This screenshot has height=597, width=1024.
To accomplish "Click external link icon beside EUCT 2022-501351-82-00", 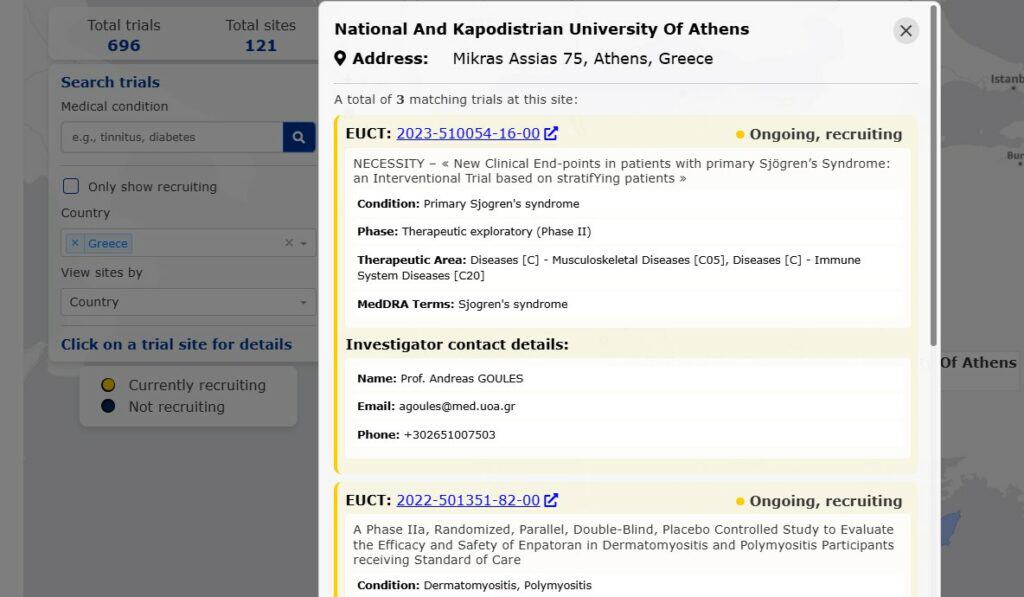I will (x=551, y=501).
